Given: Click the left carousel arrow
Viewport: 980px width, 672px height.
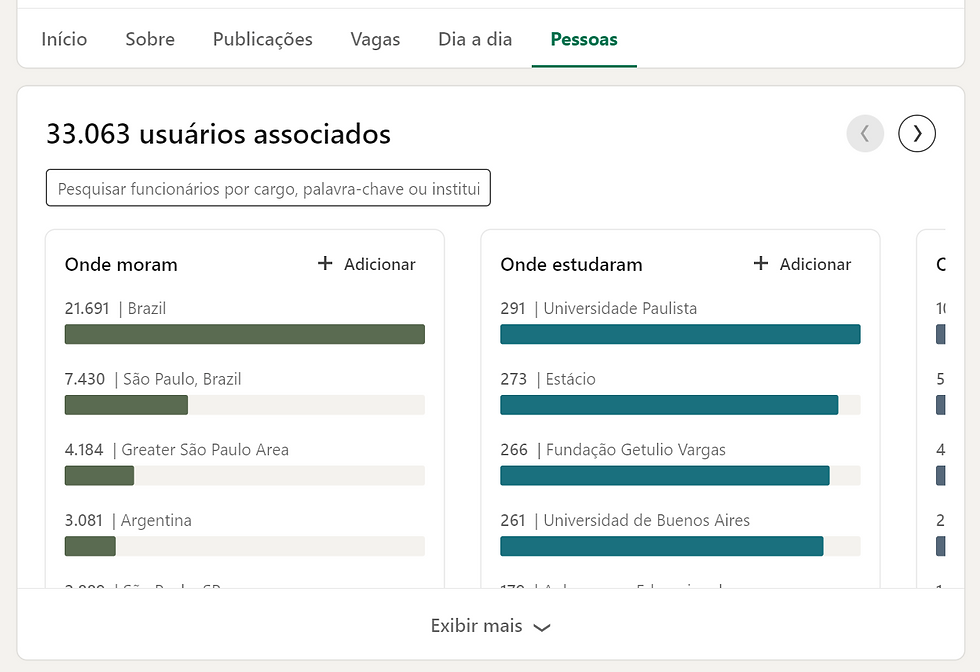Looking at the screenshot, I should 865,133.
